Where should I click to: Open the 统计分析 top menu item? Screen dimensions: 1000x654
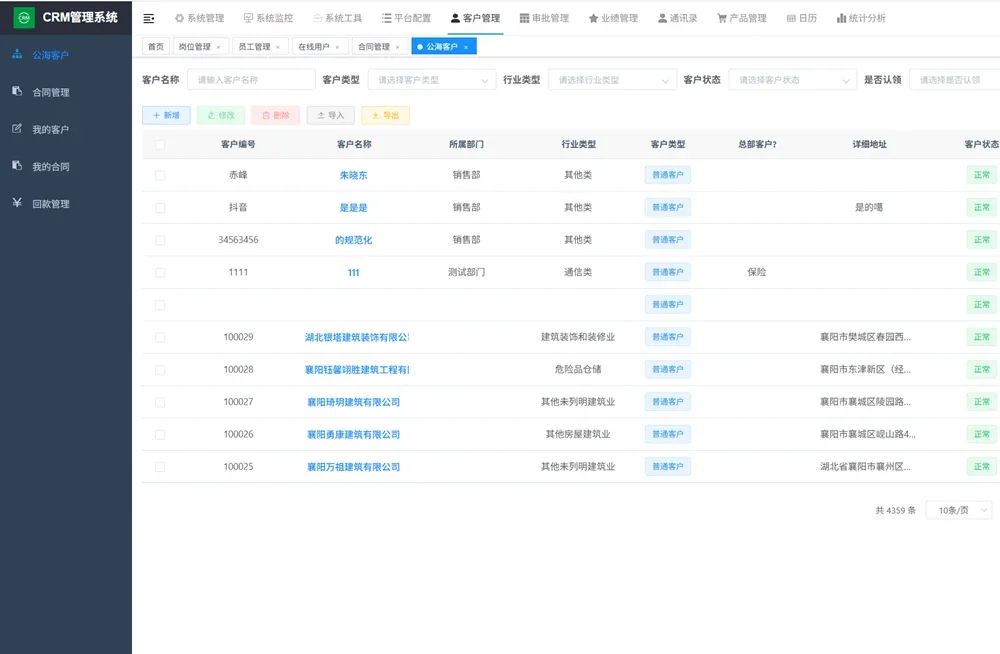point(861,18)
